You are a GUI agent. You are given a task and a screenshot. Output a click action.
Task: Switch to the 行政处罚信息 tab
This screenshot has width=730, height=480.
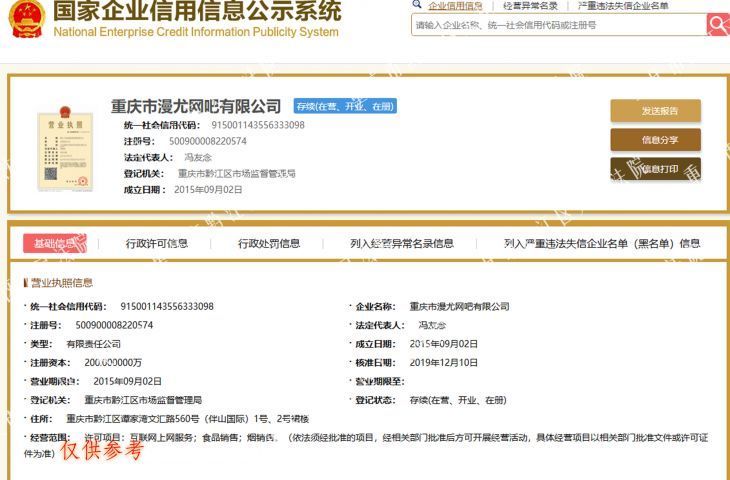[x=269, y=243]
